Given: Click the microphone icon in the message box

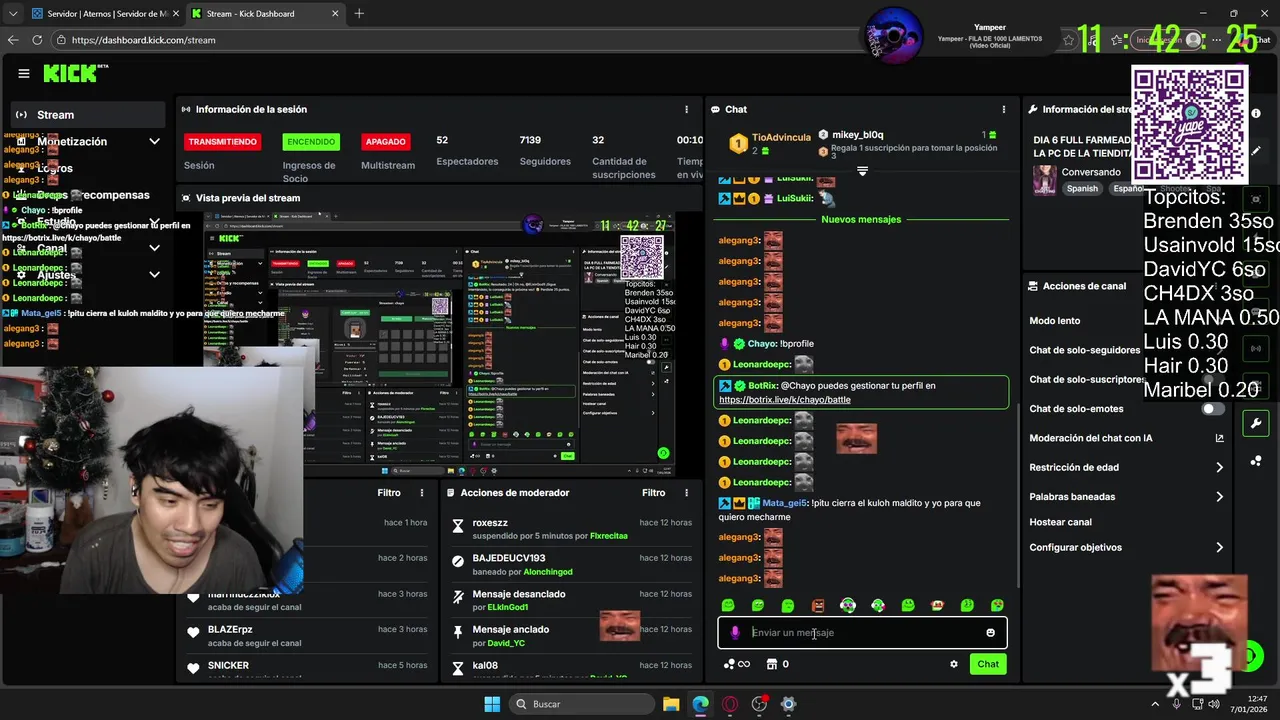Looking at the screenshot, I should click(735, 633).
